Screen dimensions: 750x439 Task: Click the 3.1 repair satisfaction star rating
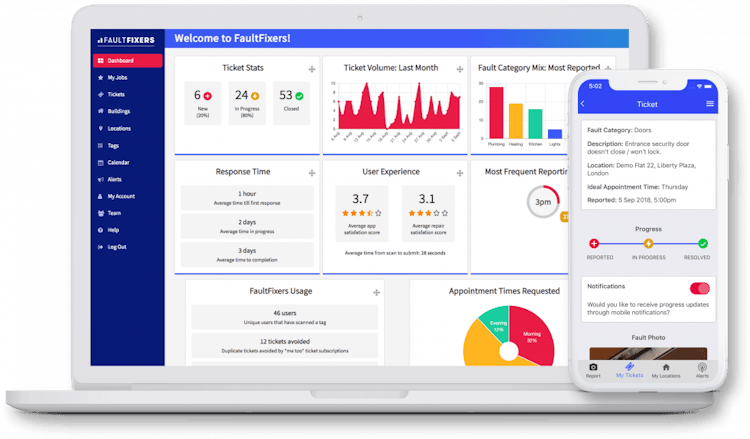pos(428,213)
